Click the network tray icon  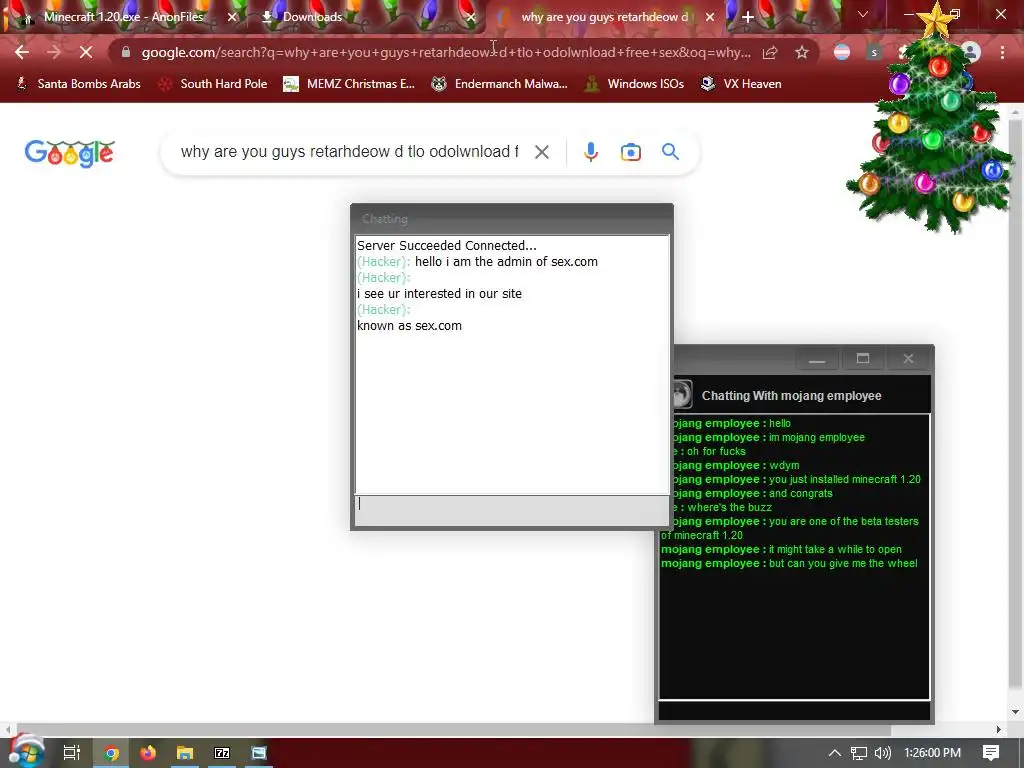tap(859, 753)
